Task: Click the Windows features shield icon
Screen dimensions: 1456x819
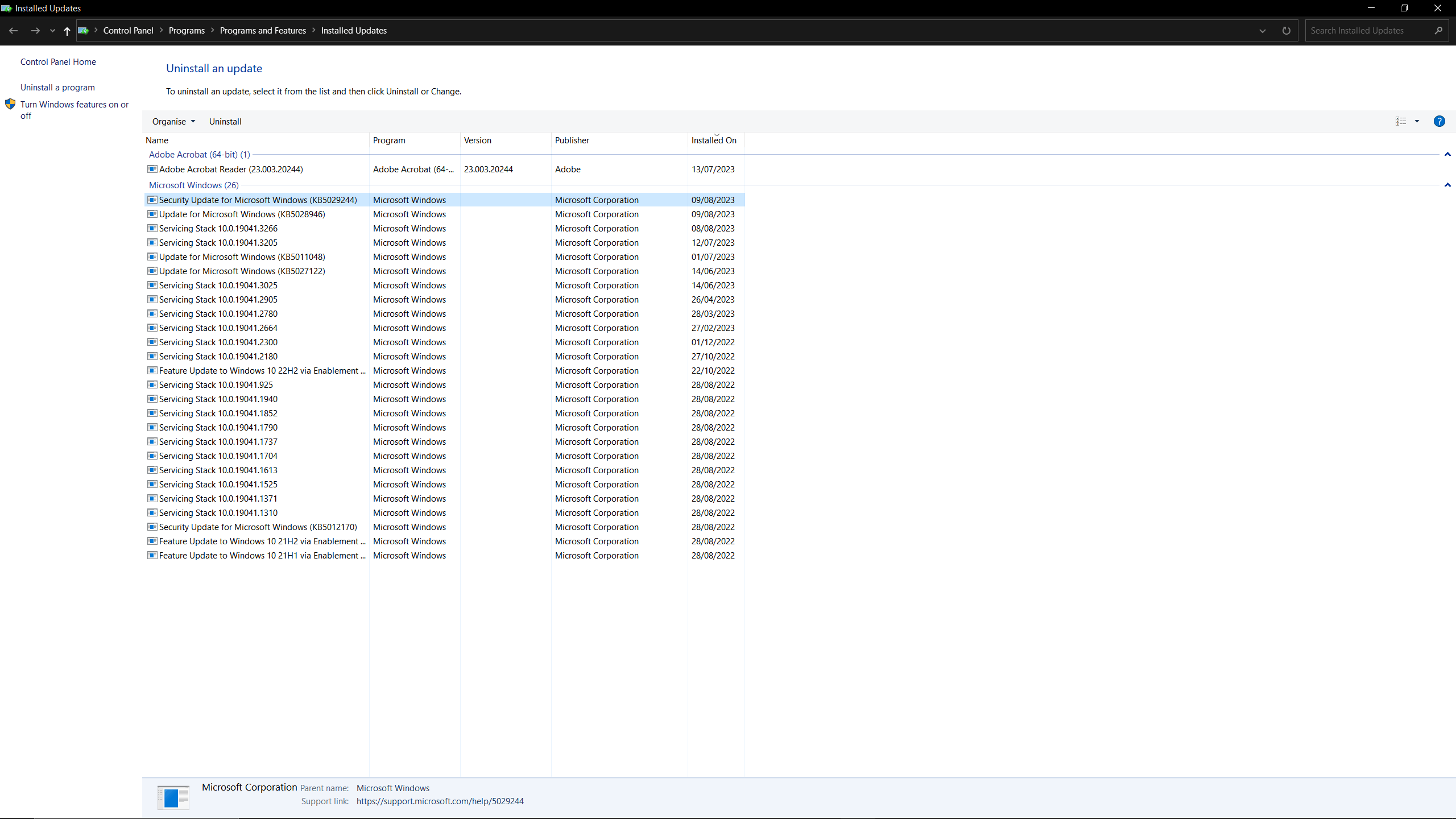Action: pyautogui.click(x=10, y=104)
